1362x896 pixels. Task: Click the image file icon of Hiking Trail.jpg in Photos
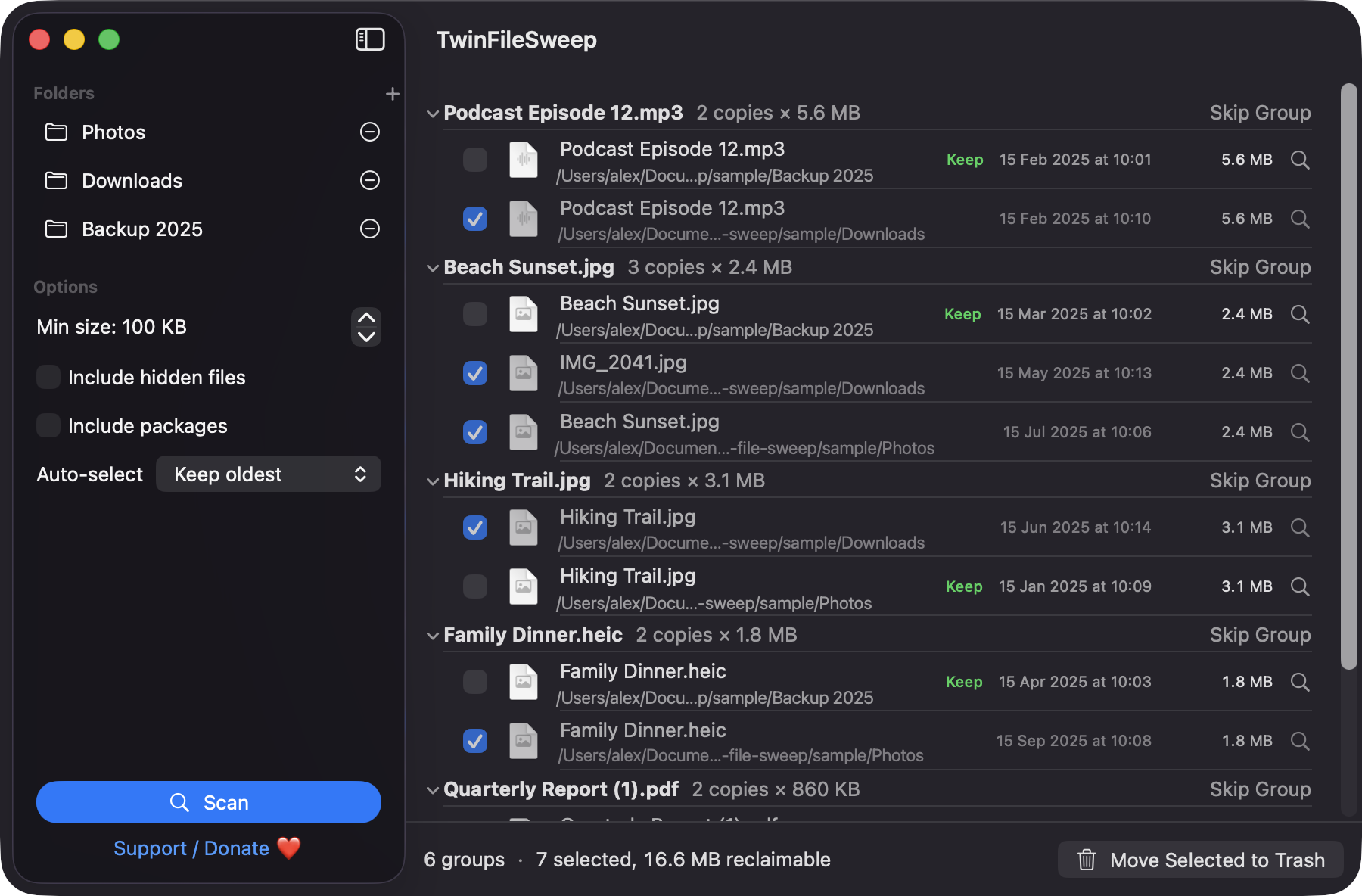click(x=524, y=586)
